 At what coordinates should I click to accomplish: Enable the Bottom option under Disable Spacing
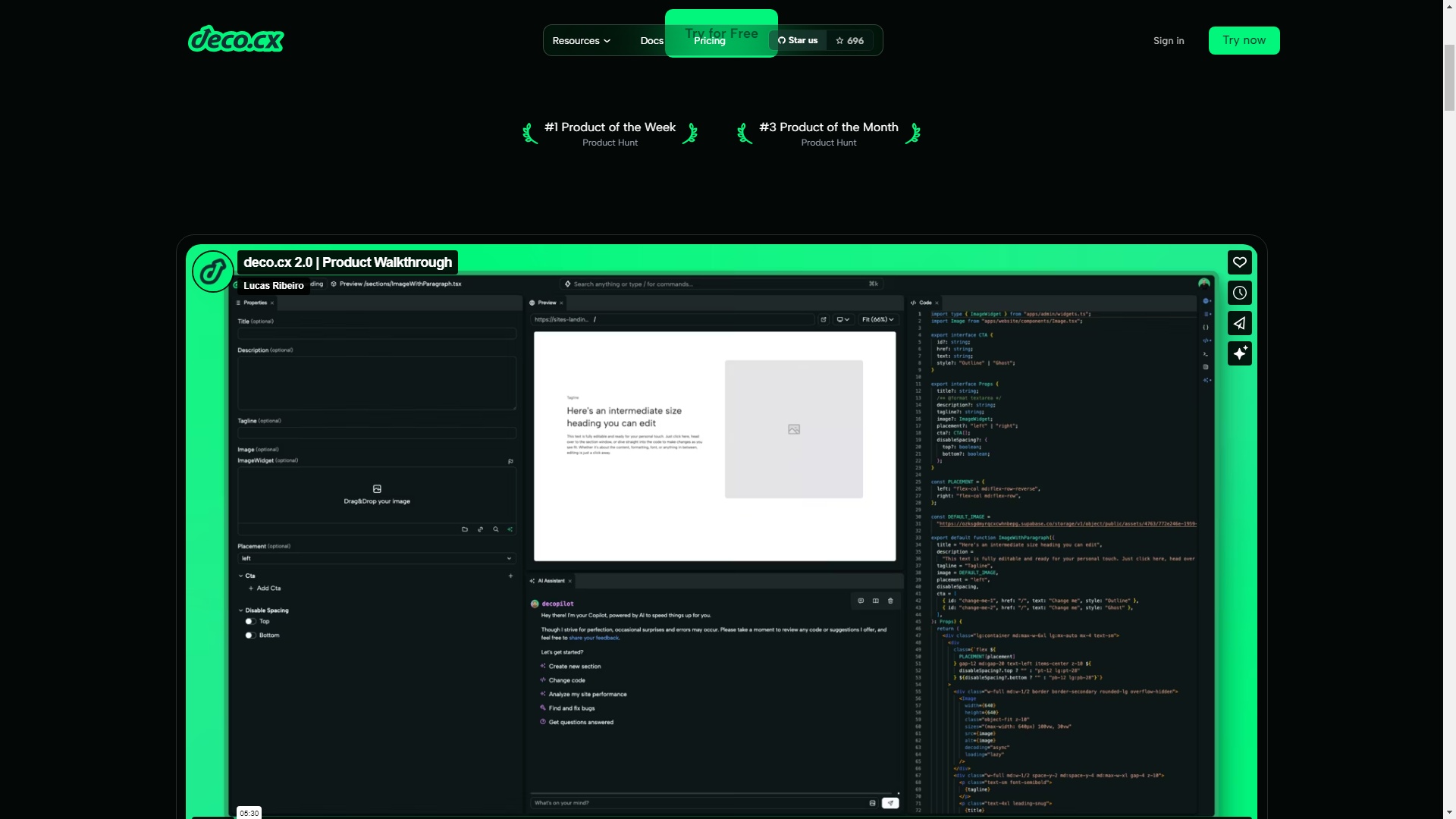pos(252,635)
